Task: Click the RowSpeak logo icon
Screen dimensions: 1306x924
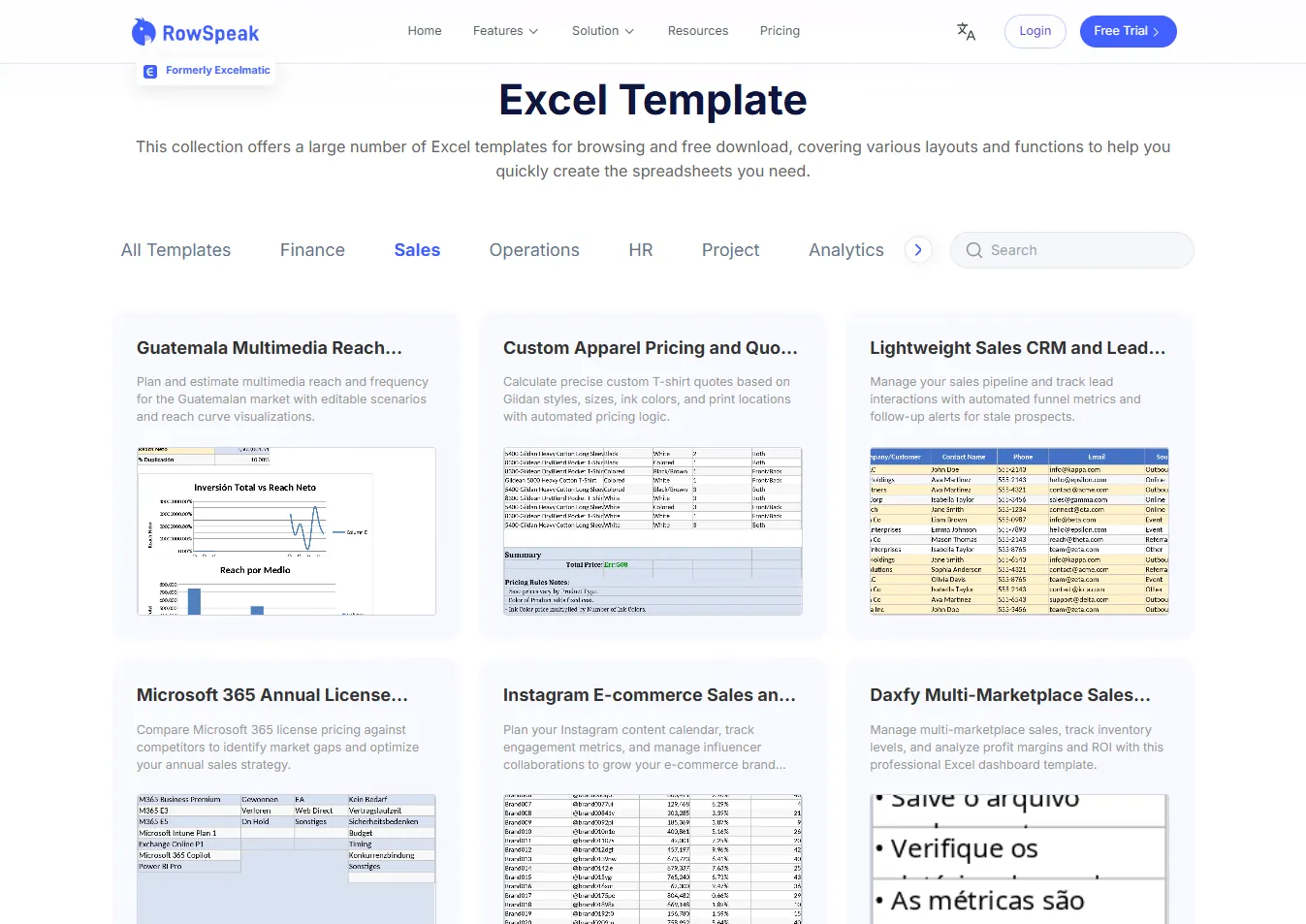Action: pyautogui.click(x=143, y=31)
